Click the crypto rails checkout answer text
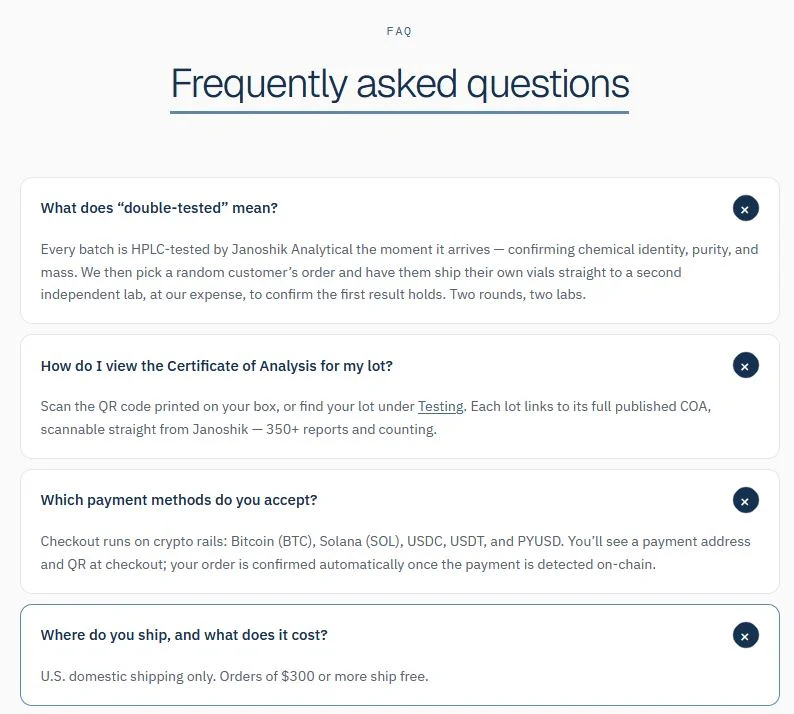Screen dimensions: 794x714 tap(395, 553)
